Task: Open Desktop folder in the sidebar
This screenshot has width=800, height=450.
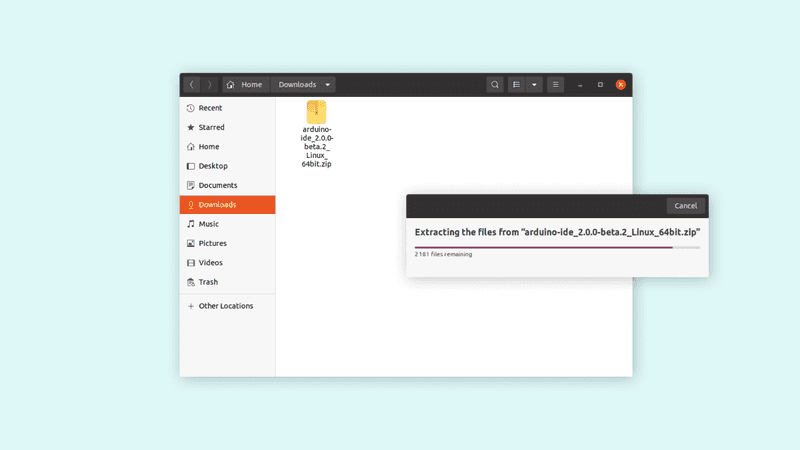Action: click(228, 166)
